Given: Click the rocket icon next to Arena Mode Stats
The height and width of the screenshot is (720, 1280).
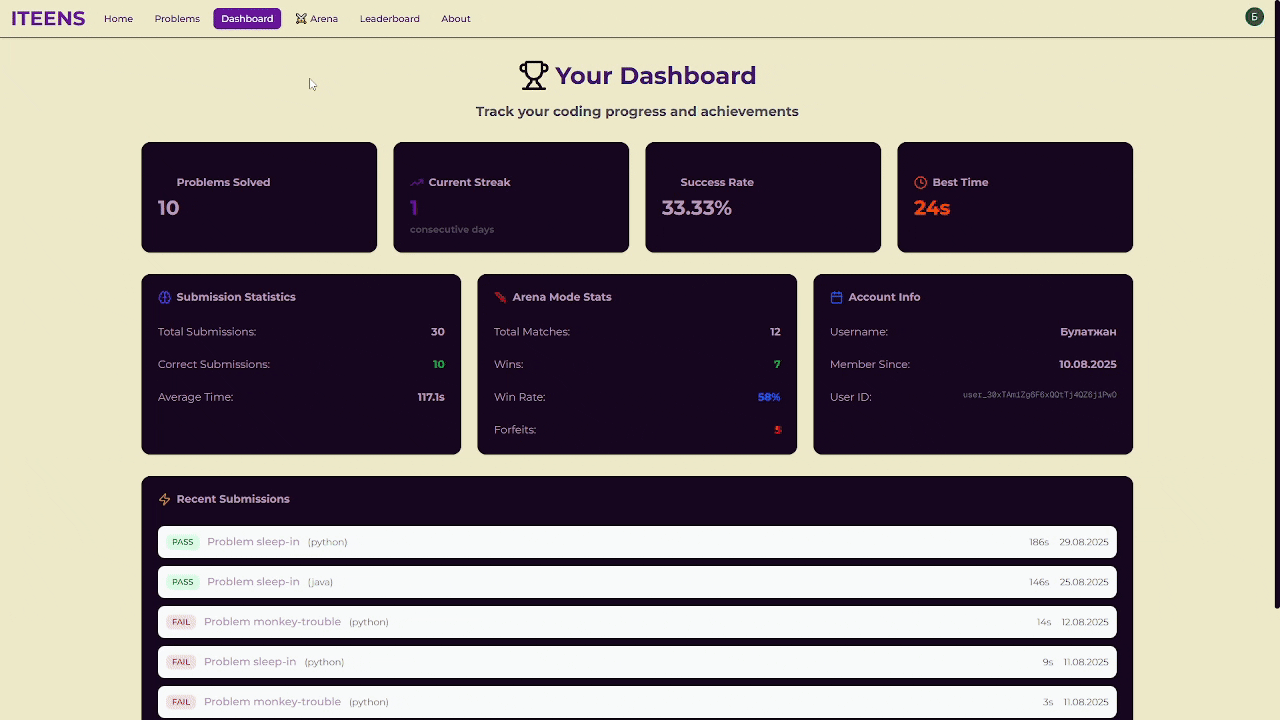Looking at the screenshot, I should click(x=499, y=296).
